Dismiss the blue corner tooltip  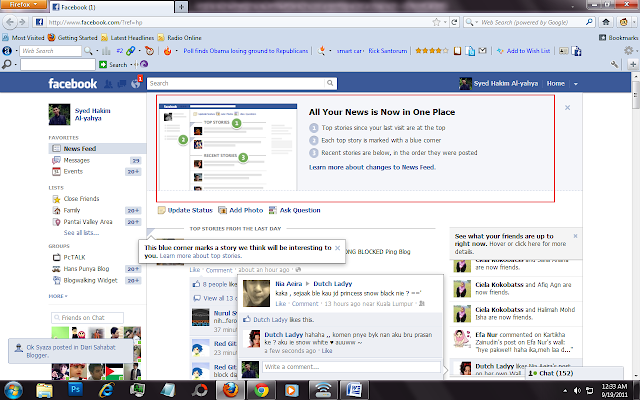338,248
